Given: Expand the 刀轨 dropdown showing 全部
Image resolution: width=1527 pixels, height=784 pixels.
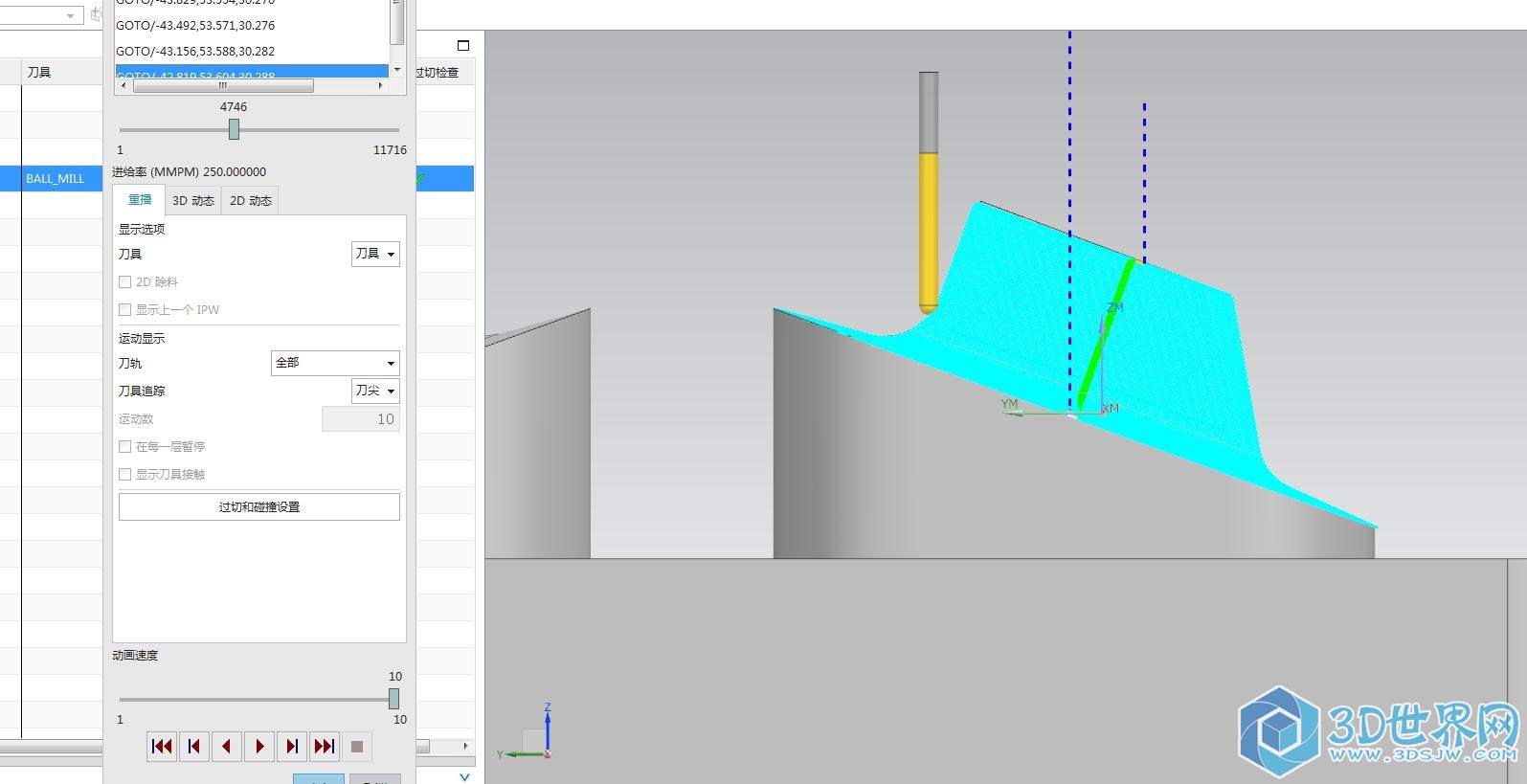Looking at the screenshot, I should 335,363.
